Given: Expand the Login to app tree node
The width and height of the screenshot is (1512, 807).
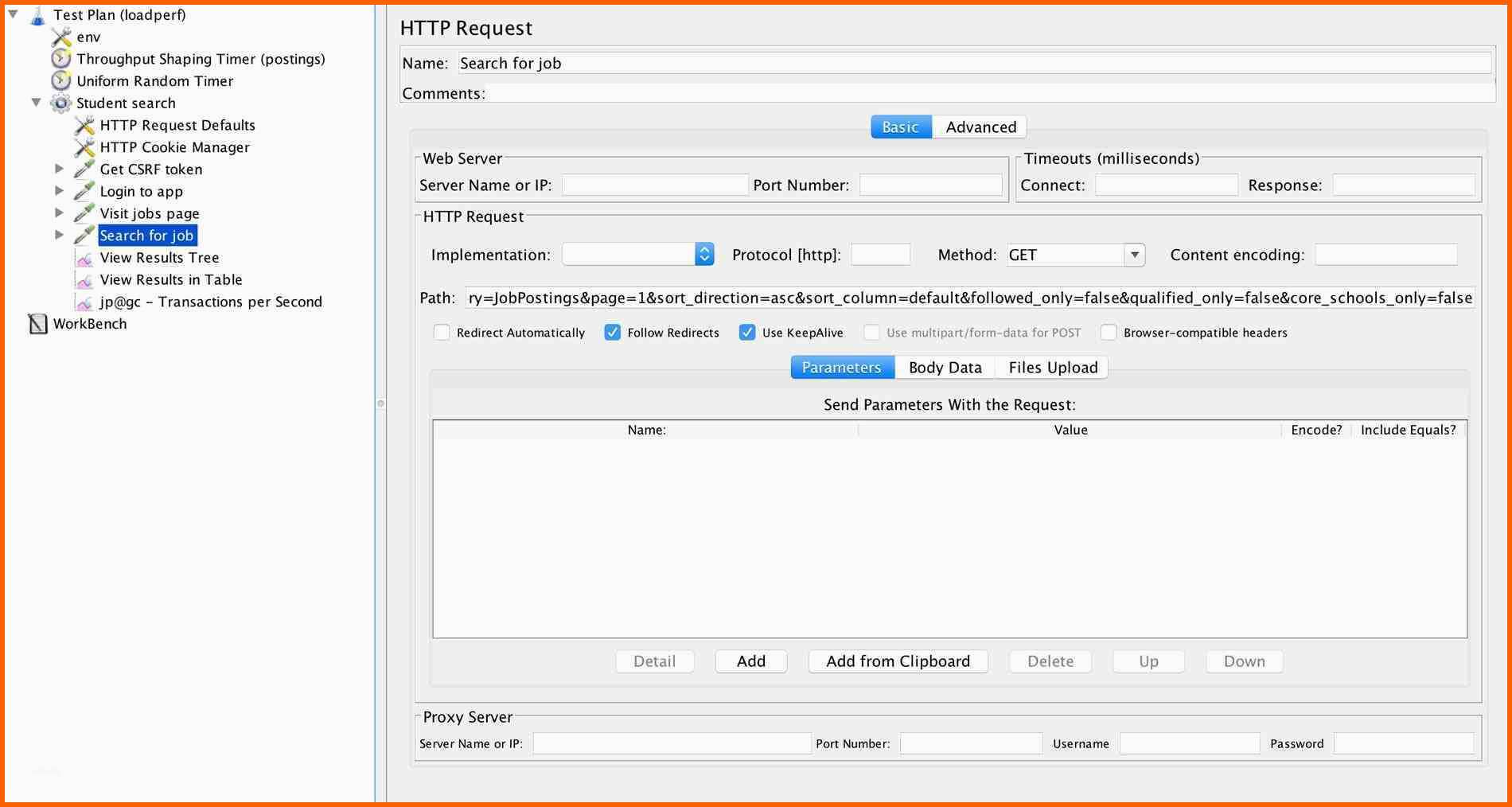Looking at the screenshot, I should pos(59,191).
